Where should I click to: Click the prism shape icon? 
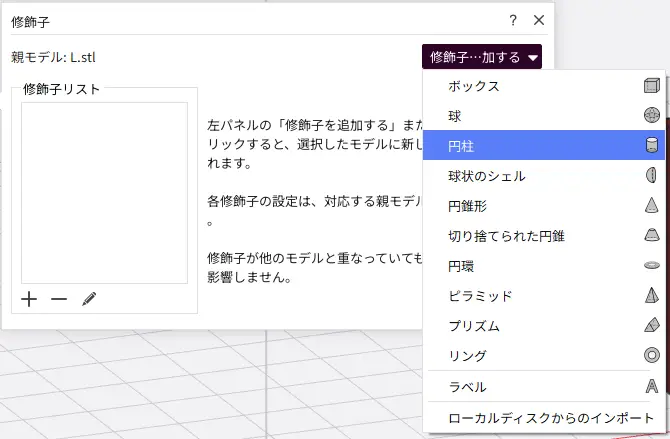651,326
